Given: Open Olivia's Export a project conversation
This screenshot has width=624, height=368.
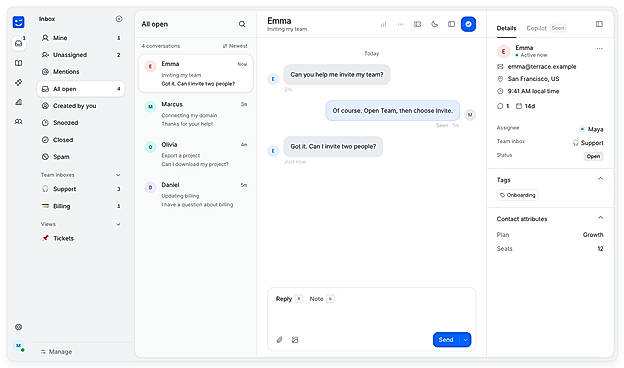Looking at the screenshot, I should (196, 154).
